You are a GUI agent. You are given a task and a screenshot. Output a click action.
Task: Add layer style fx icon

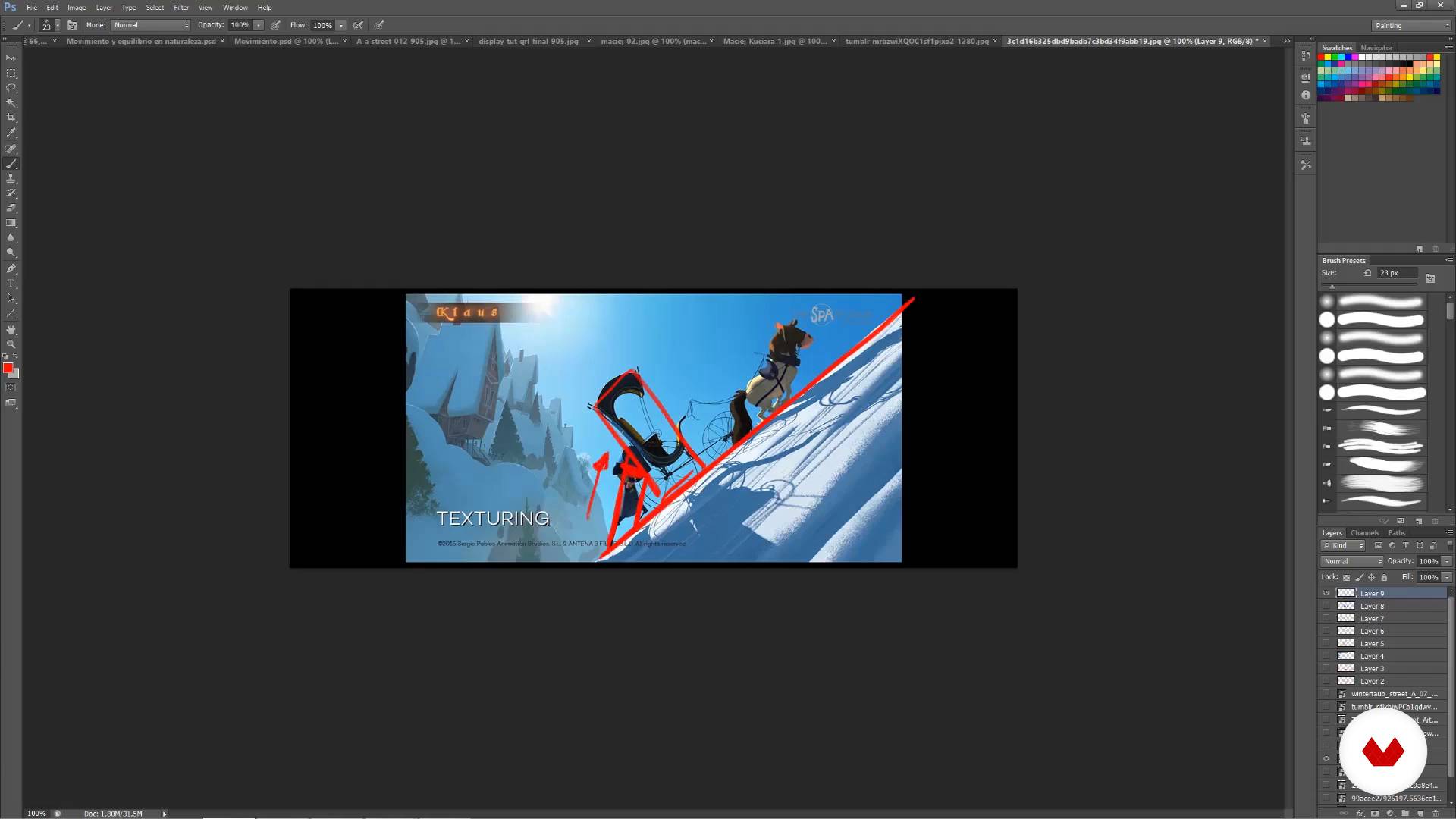[x=1359, y=814]
